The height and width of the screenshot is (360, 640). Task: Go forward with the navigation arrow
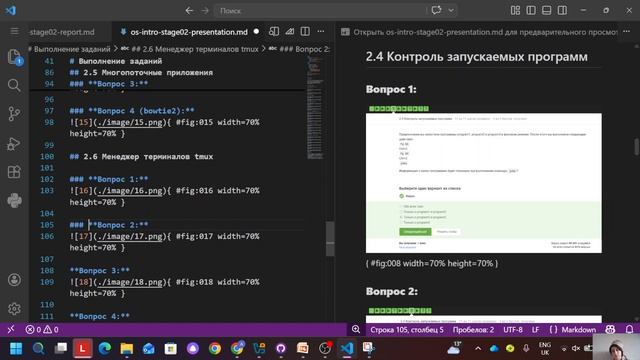coord(205,11)
